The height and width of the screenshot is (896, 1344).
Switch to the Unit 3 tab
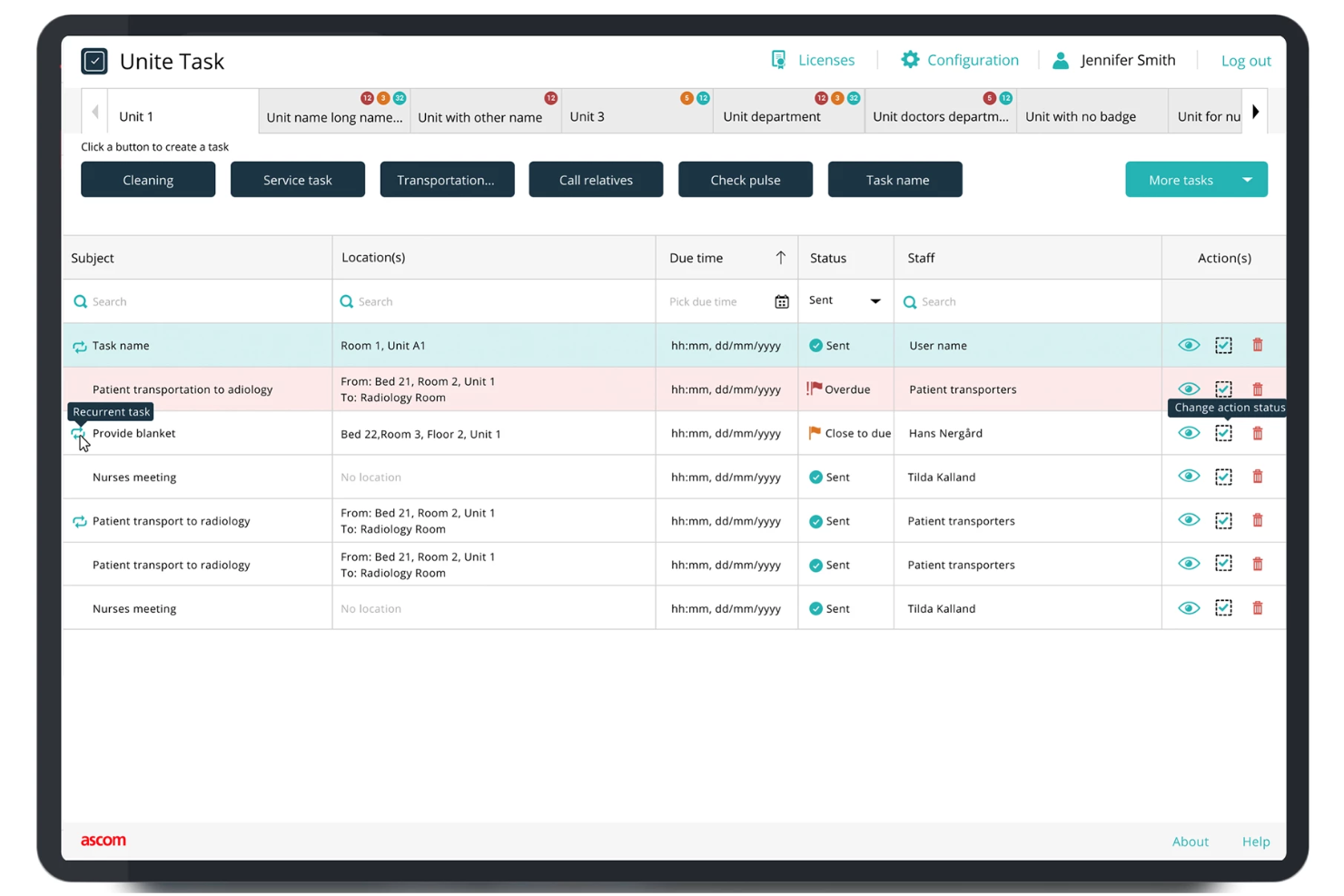pyautogui.click(x=586, y=116)
